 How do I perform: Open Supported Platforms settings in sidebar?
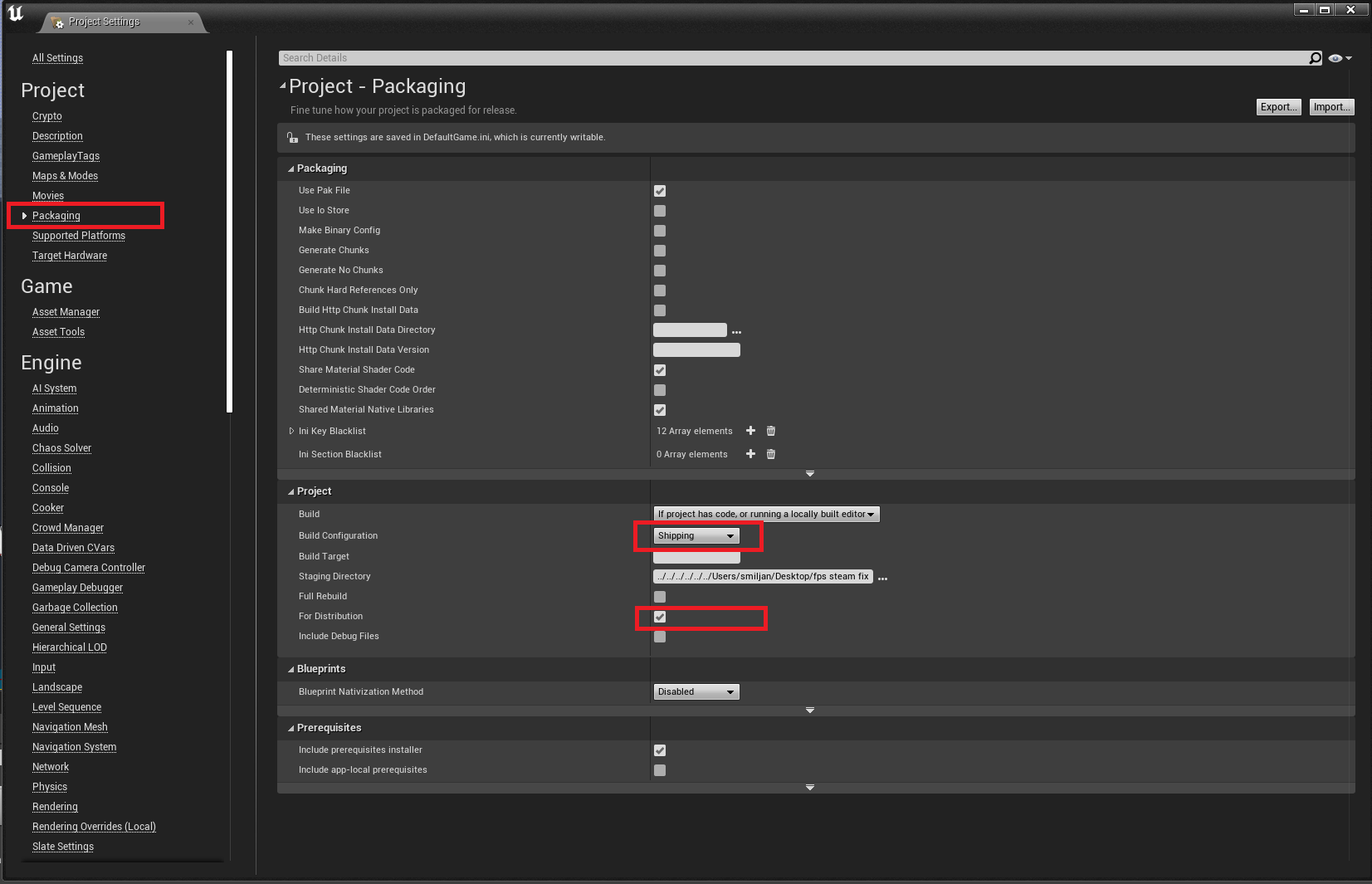[x=79, y=236]
